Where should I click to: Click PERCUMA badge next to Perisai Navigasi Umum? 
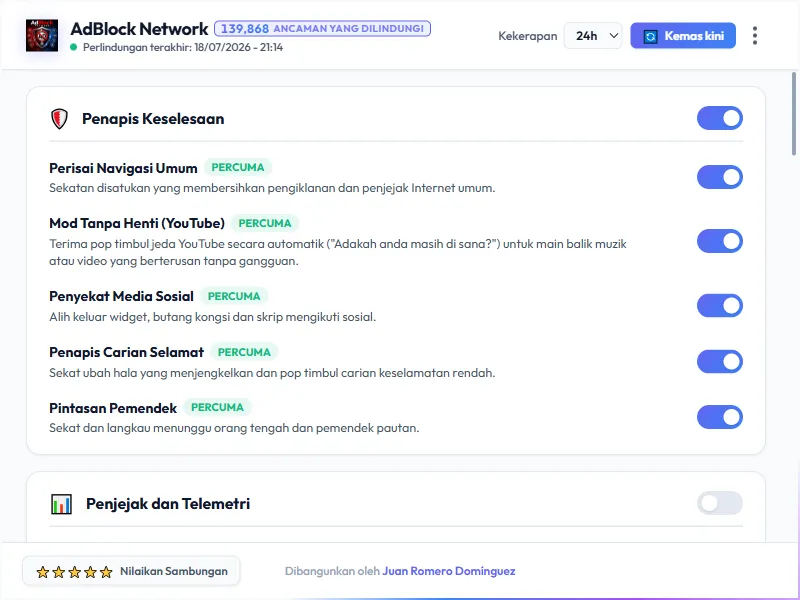click(x=238, y=168)
